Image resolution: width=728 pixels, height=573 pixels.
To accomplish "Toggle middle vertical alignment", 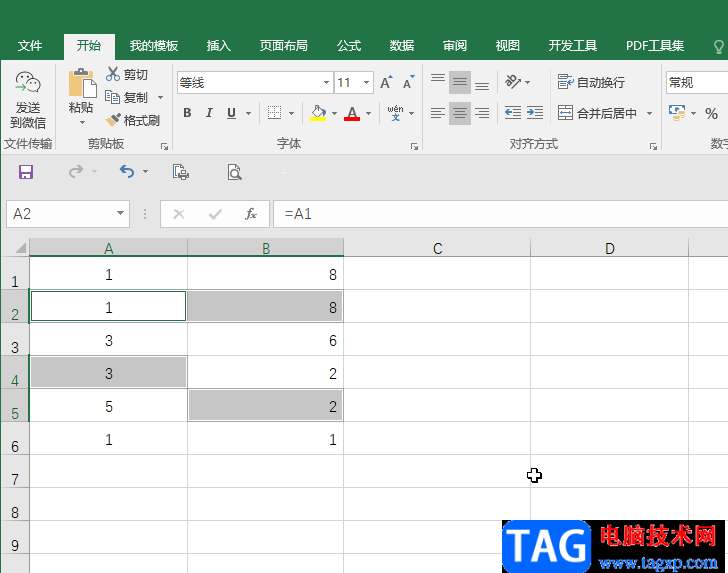I will click(460, 82).
